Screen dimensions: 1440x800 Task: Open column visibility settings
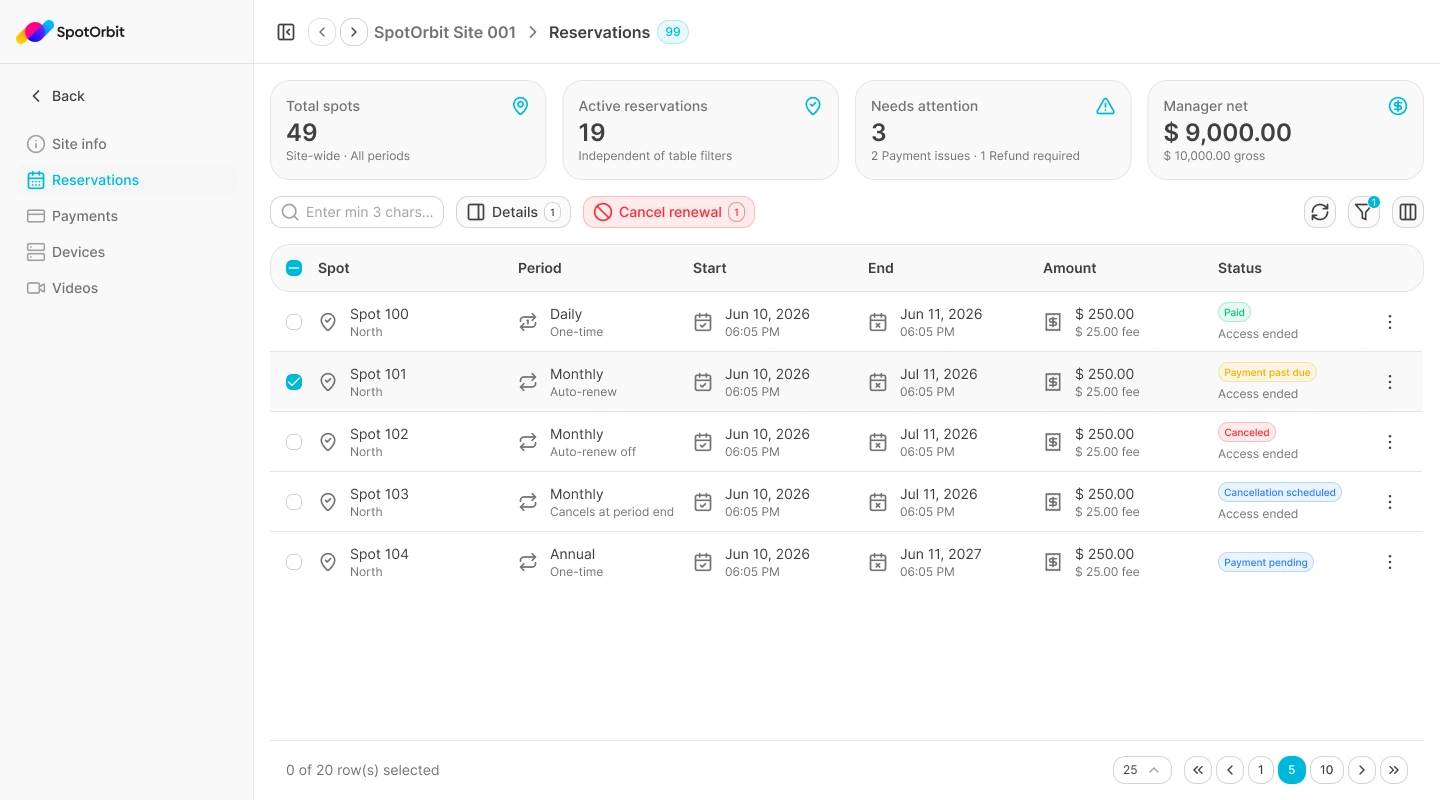(x=1408, y=212)
